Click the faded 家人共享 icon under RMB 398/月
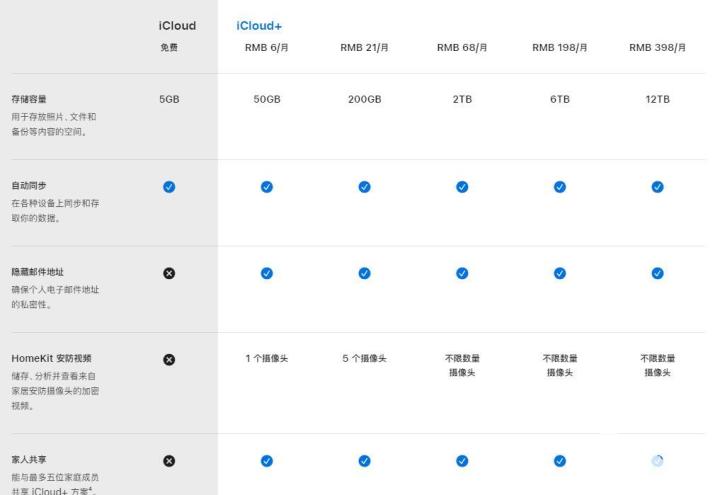Viewport: 720px width, 495px height. [x=657, y=460]
